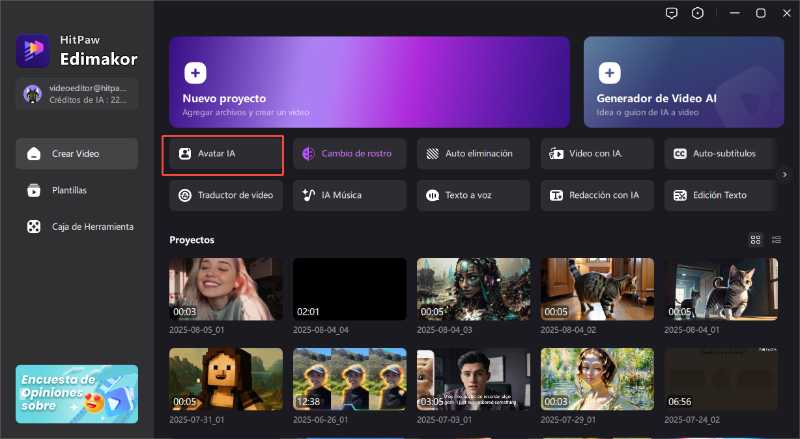The image size is (800, 439).
Task: Open Auto eliminación tool
Action: coord(473,154)
